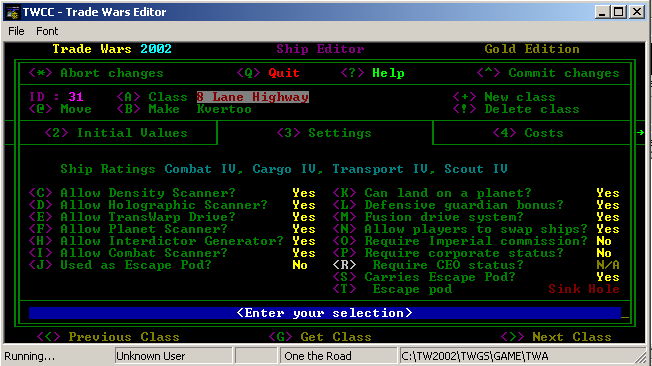
Task: Minimize the TWCC window
Action: (x=603, y=12)
